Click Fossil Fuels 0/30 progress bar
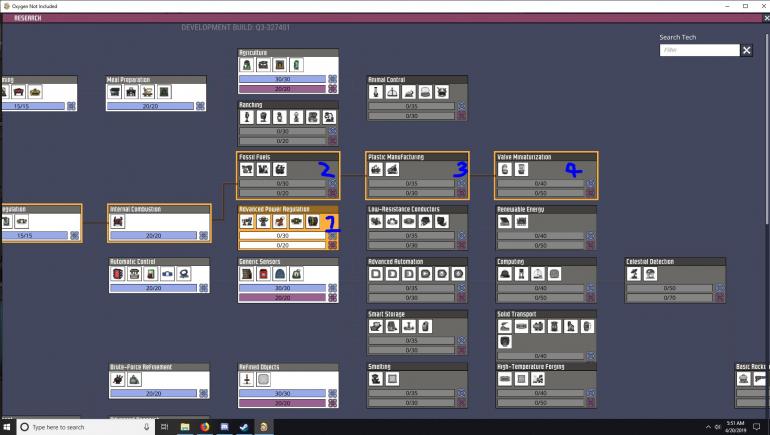 tap(282, 184)
